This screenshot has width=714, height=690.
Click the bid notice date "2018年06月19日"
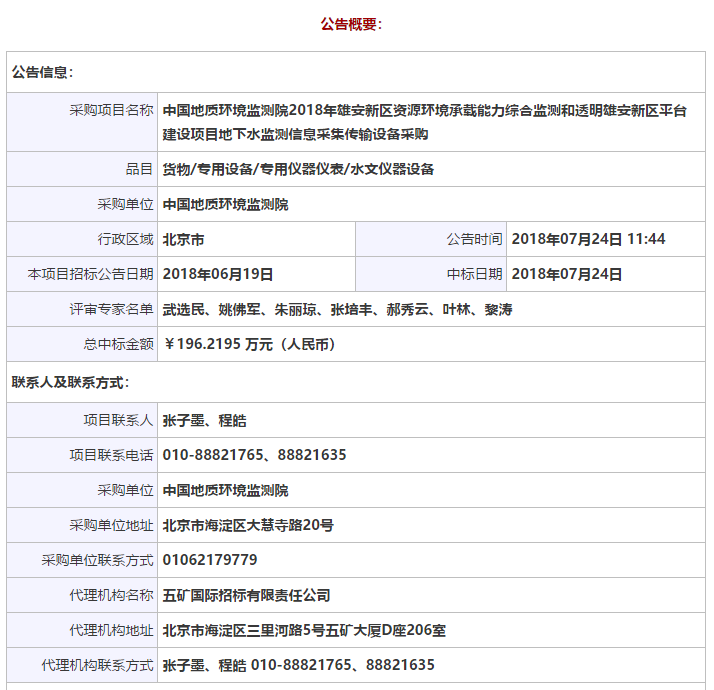pyautogui.click(x=217, y=274)
